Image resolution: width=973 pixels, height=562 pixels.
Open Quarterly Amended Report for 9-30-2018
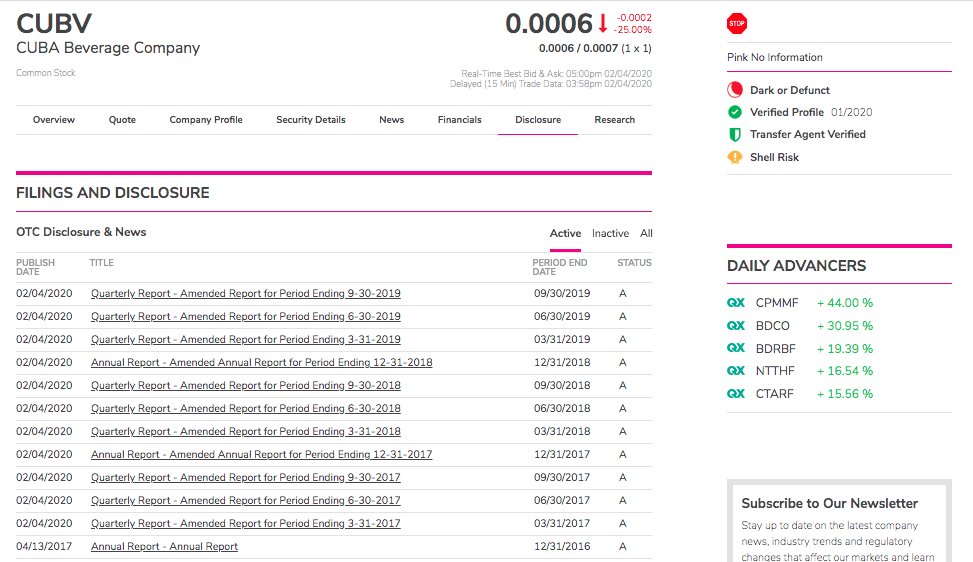pyautogui.click(x=246, y=385)
